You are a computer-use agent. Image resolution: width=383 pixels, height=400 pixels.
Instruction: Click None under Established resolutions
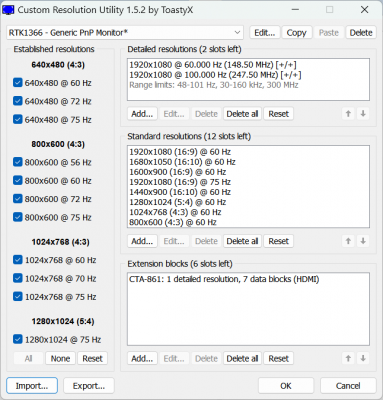[x=60, y=359]
